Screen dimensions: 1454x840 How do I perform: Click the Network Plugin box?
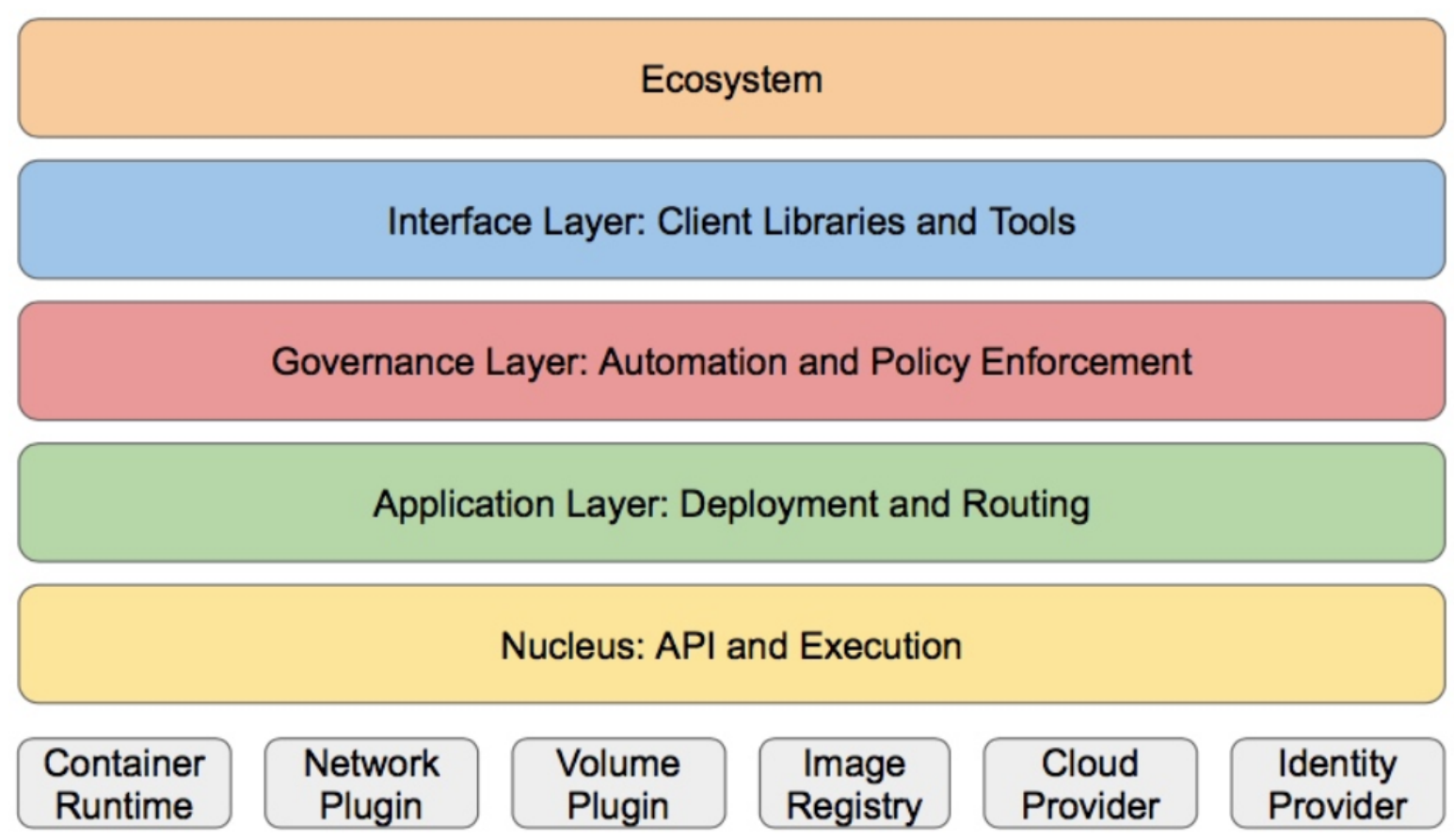click(x=372, y=783)
